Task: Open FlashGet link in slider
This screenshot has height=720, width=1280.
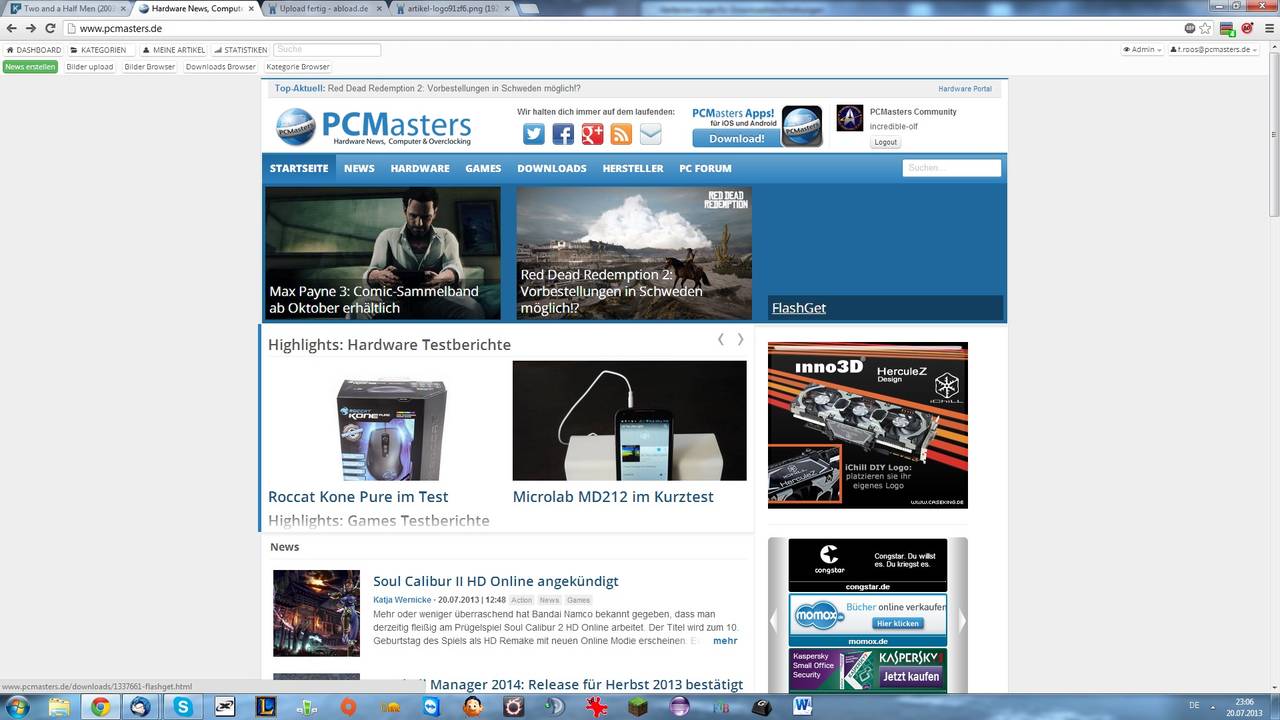Action: [799, 308]
